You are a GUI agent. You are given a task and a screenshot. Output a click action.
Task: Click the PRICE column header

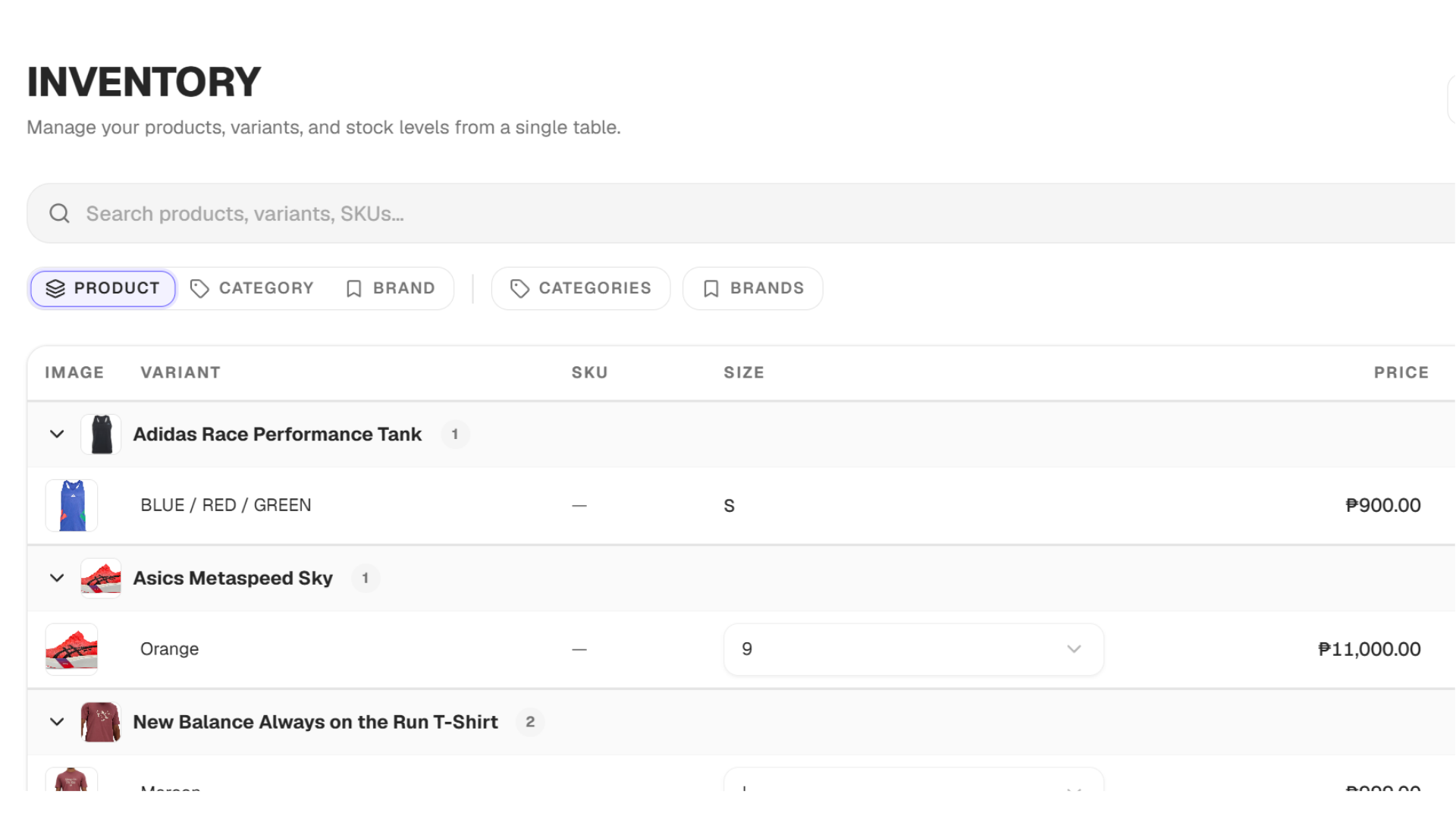pos(1401,373)
